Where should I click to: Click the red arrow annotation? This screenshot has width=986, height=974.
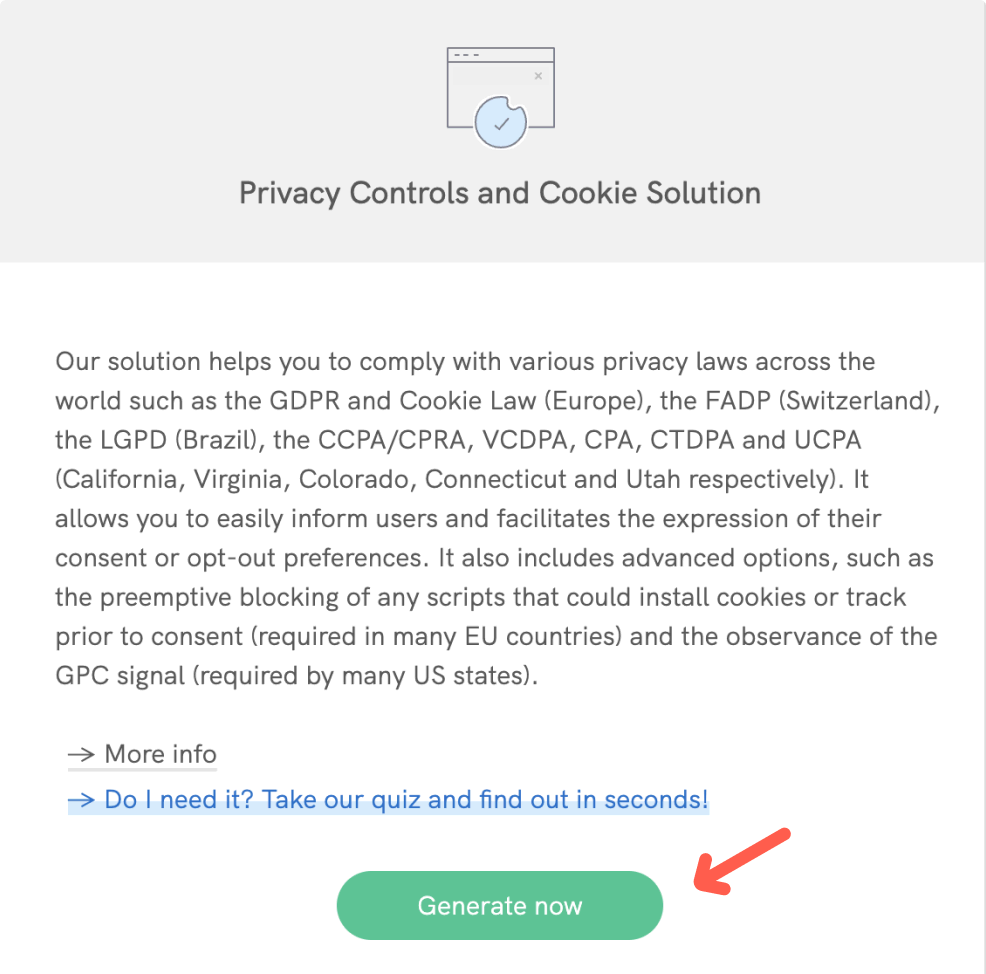coord(742,860)
